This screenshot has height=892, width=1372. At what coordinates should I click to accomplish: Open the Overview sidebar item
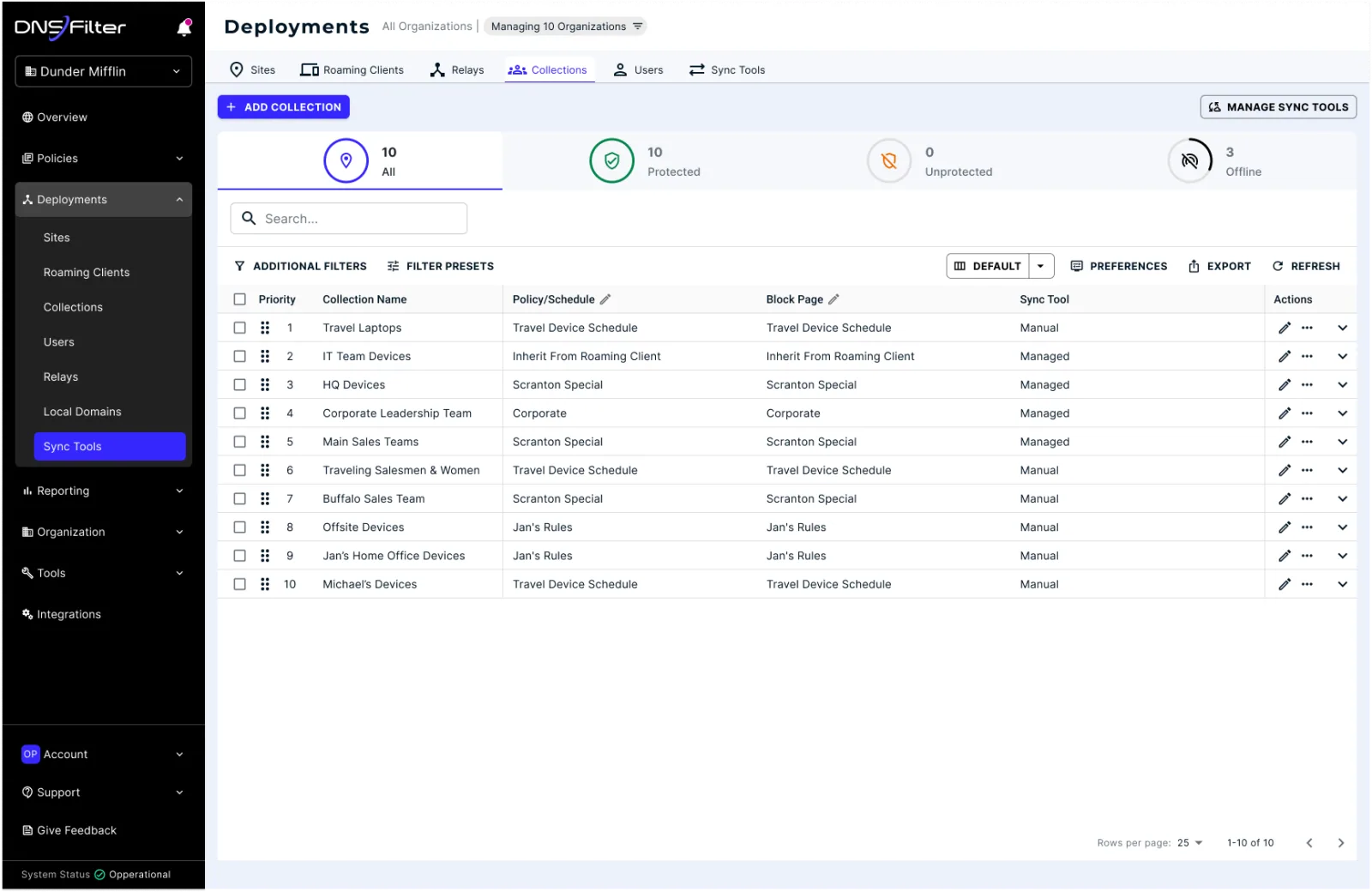pos(55,118)
